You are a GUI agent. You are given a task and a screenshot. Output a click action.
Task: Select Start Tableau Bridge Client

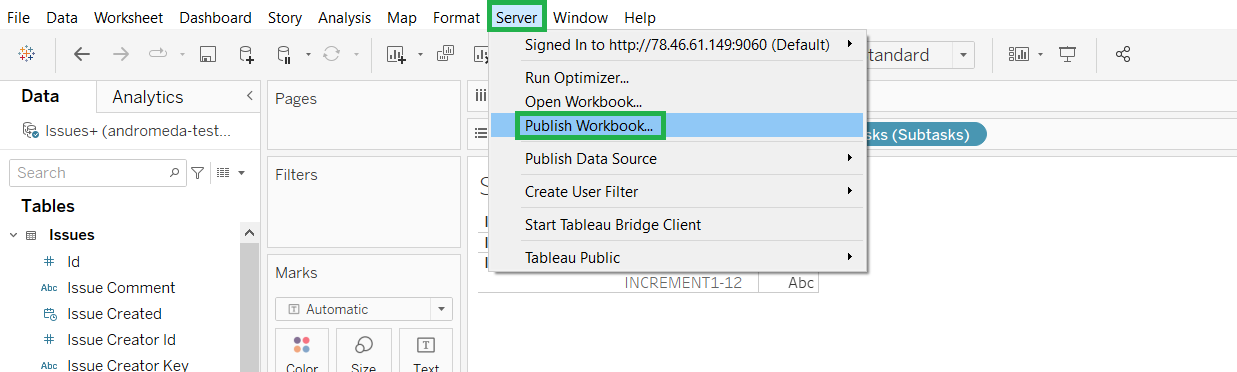[x=677, y=225]
